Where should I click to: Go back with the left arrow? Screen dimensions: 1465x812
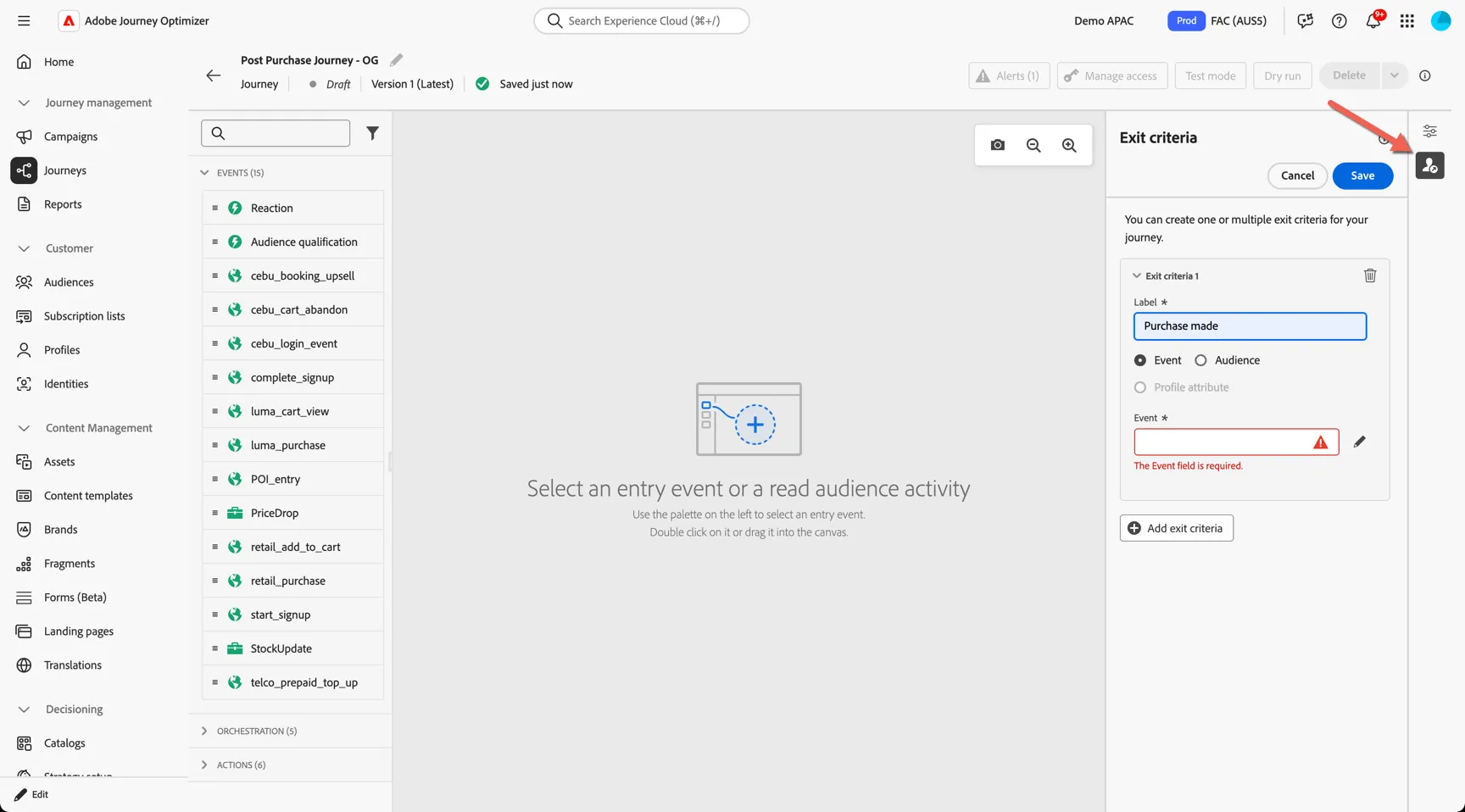213,75
